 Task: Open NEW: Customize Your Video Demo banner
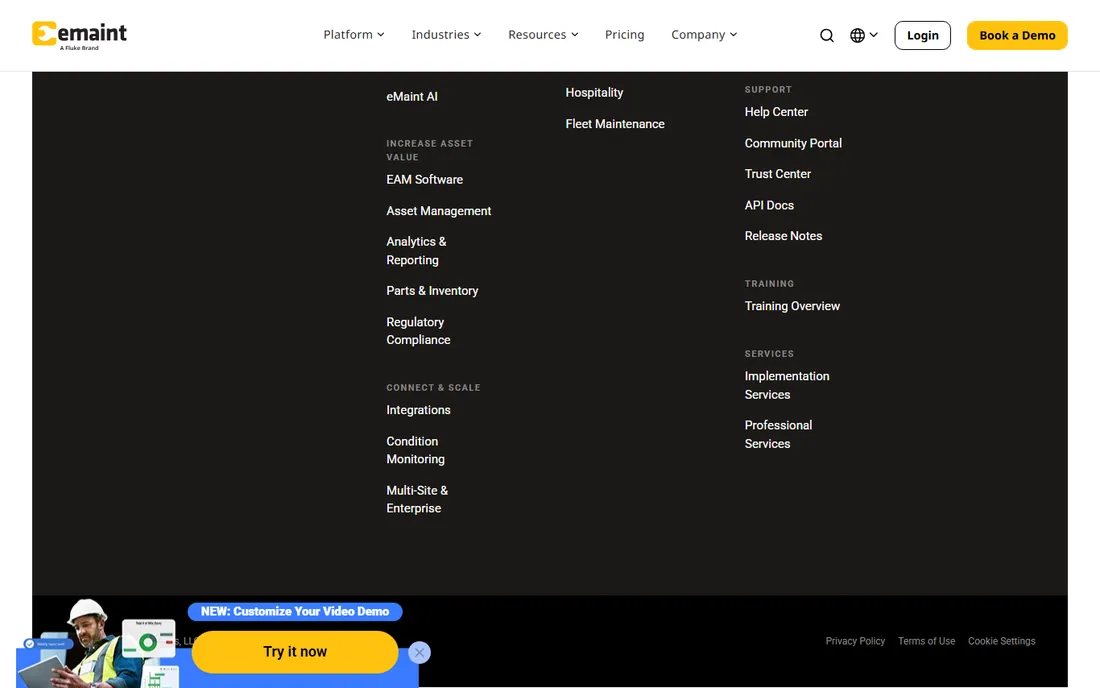tap(295, 612)
